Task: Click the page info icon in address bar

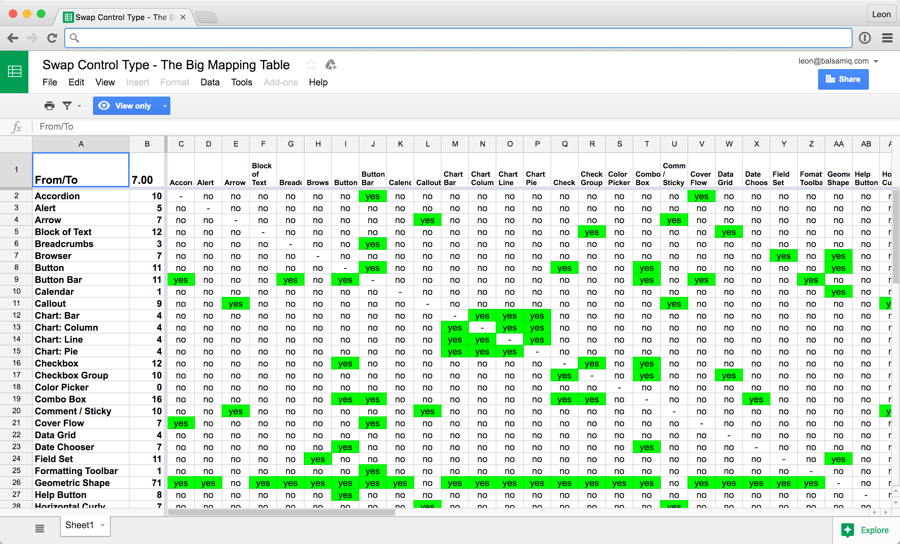Action: pyautogui.click(x=864, y=38)
